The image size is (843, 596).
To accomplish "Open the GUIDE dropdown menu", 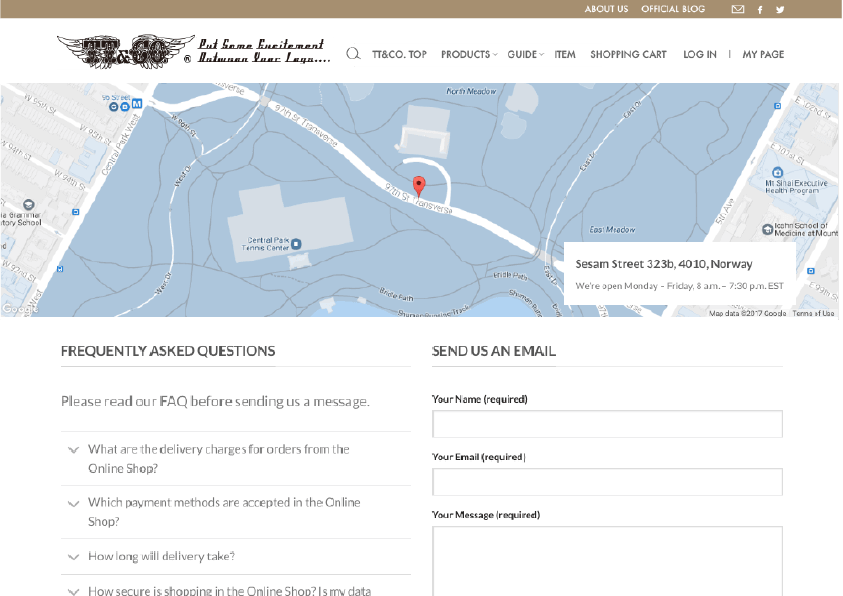I will [525, 54].
